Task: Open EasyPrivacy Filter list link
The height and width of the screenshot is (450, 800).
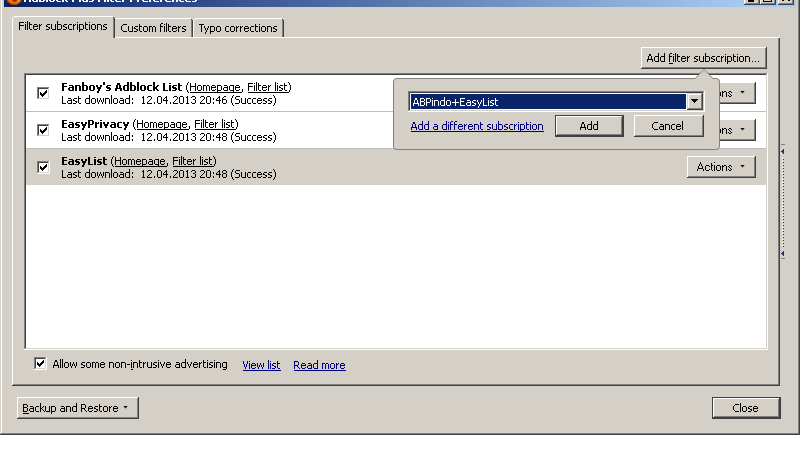Action: [x=215, y=124]
